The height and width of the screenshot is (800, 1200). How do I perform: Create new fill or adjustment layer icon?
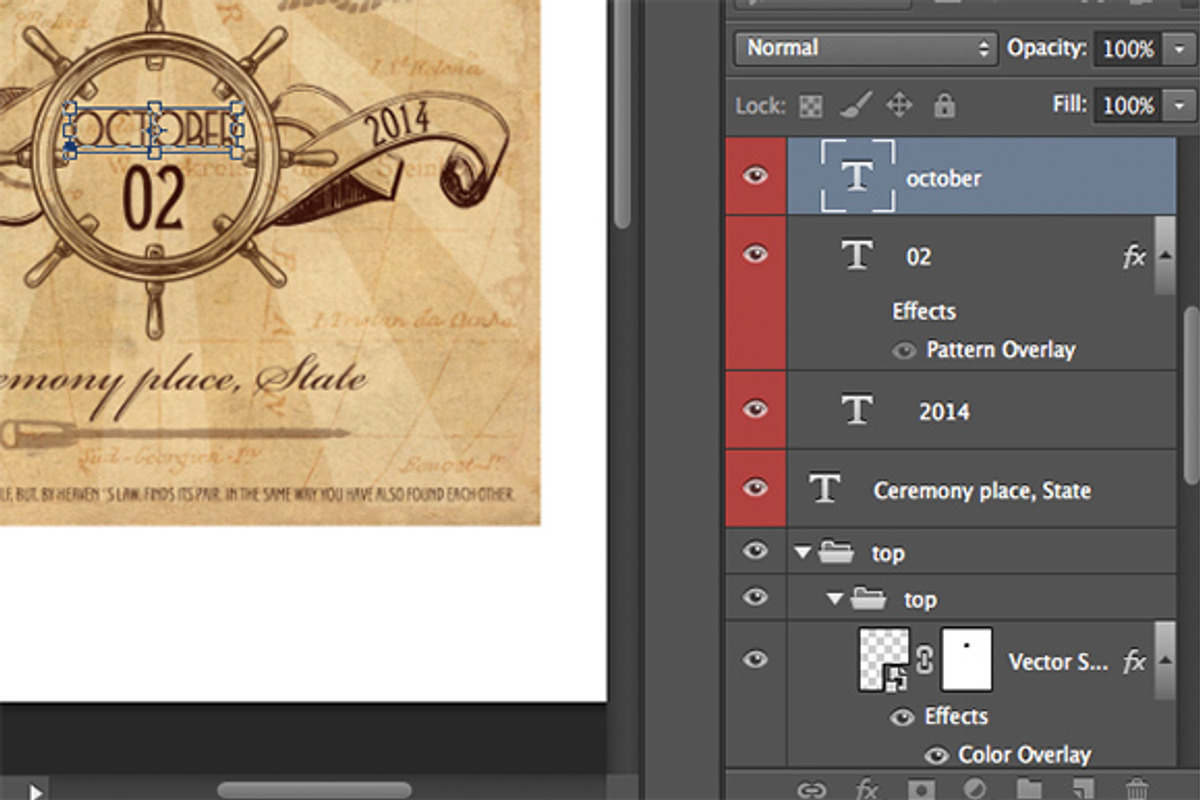tap(975, 789)
